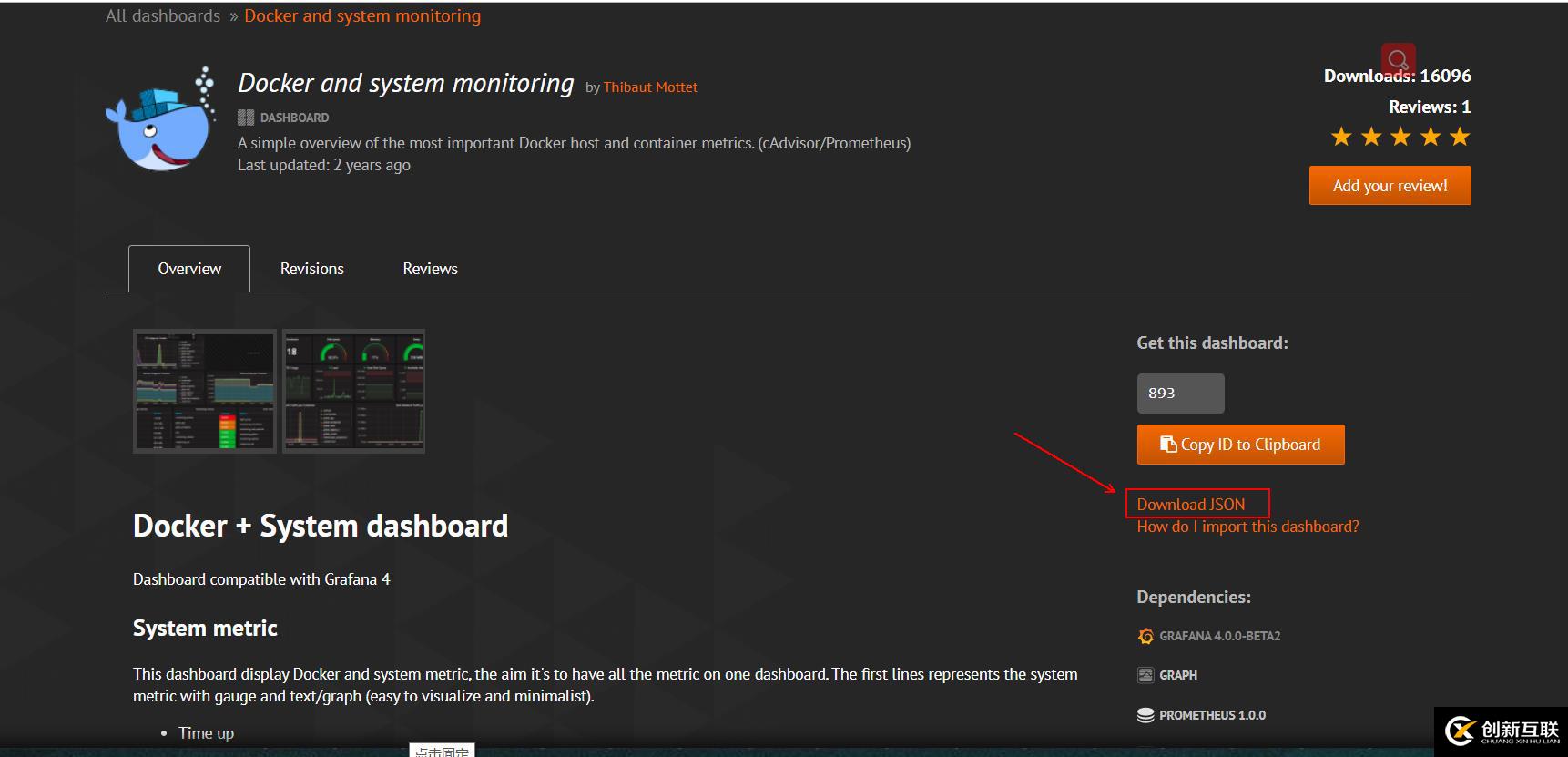Switch to the Revisions tab

click(312, 269)
